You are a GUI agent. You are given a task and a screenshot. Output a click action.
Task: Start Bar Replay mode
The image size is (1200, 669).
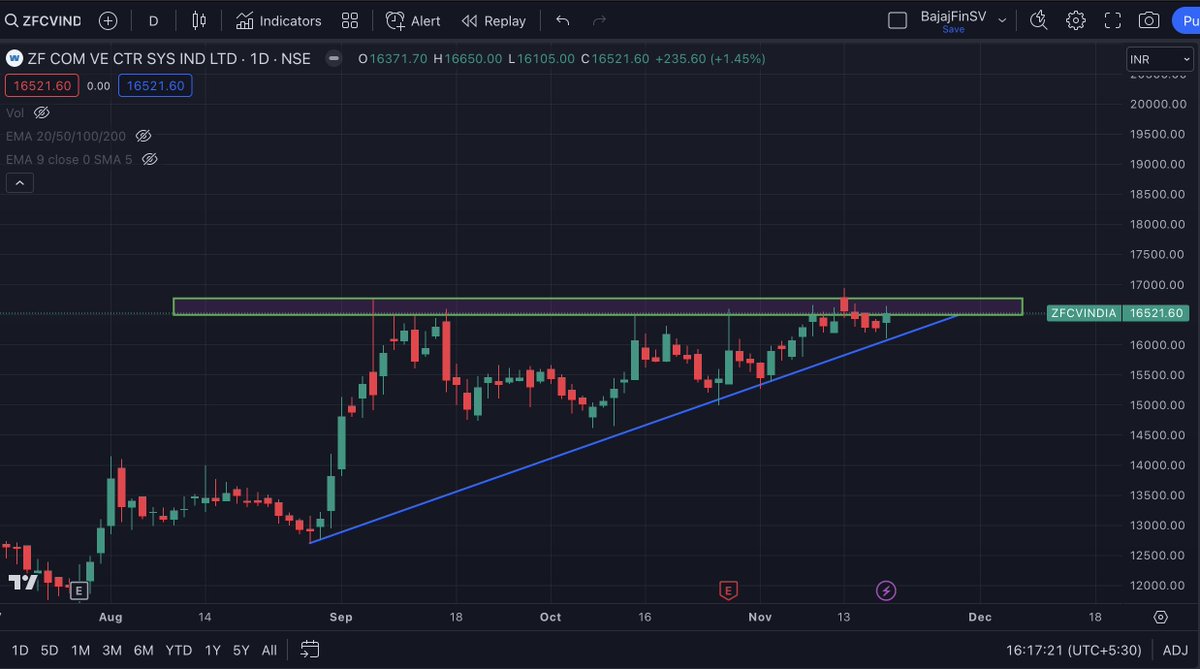(x=494, y=20)
